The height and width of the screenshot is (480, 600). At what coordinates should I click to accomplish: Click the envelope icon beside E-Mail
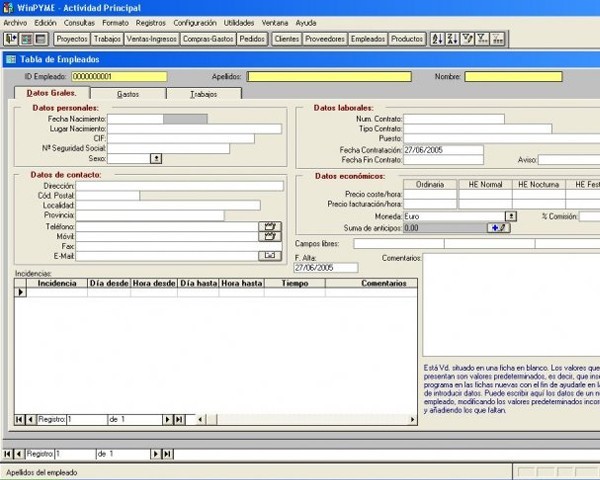coord(270,256)
